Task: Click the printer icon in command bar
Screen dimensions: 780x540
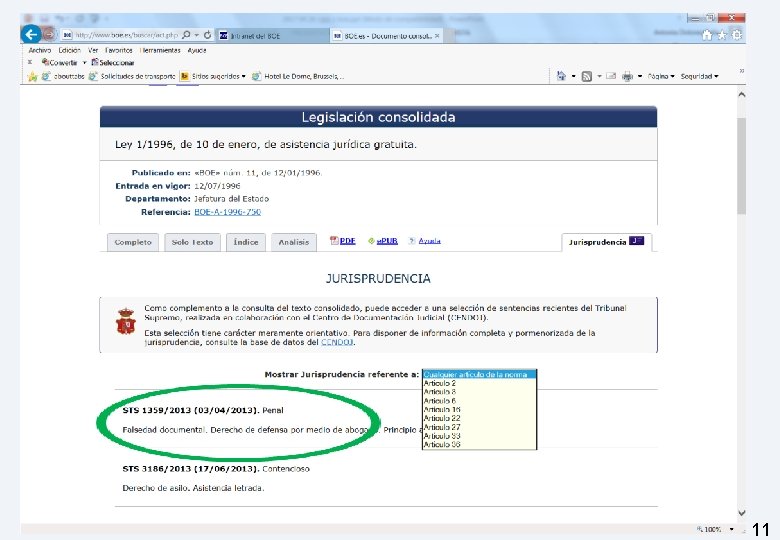Action: 628,76
